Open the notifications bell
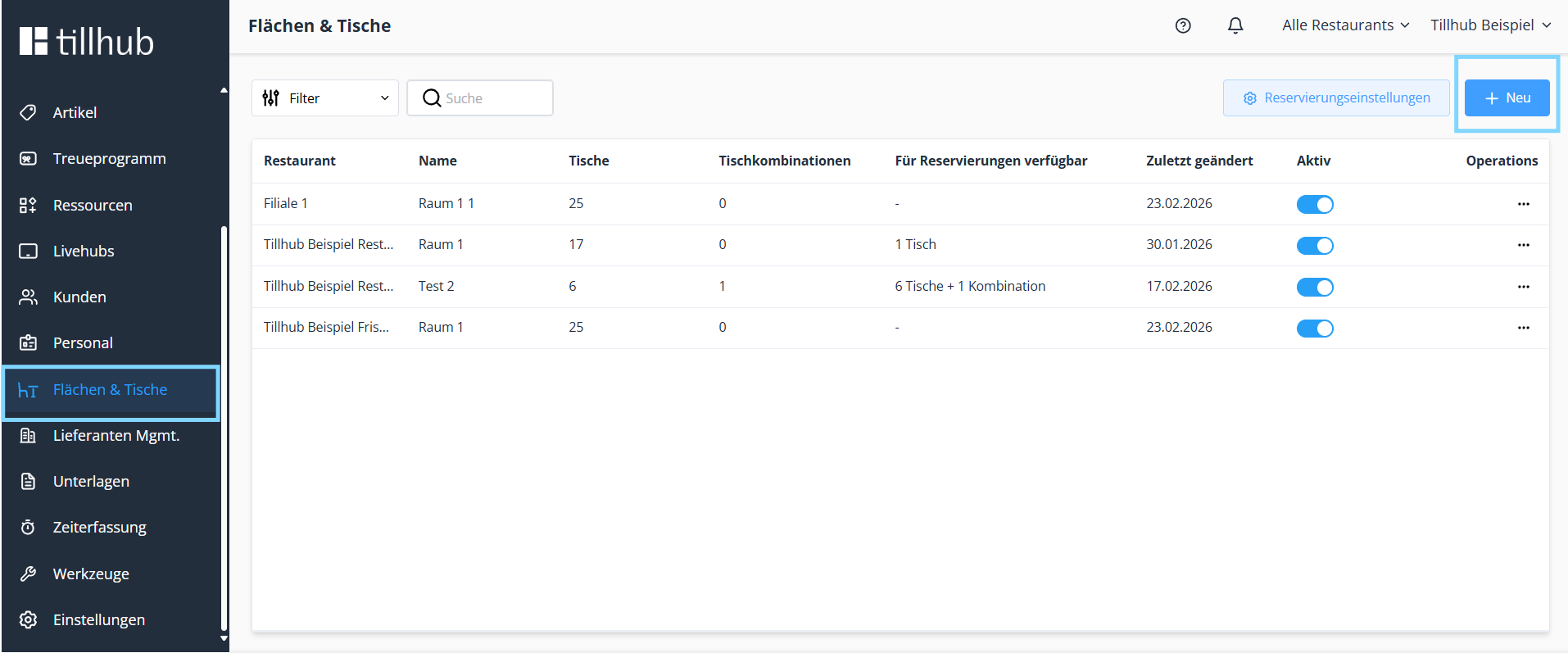 point(1235,25)
